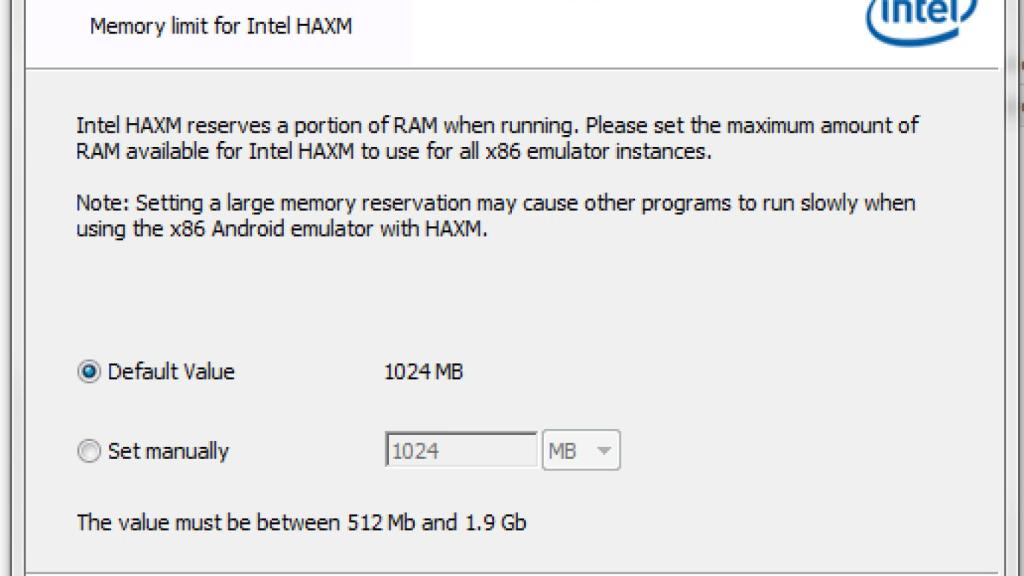Click the 1024 MB default value text
Image resolution: width=1024 pixels, height=576 pixels.
pos(424,372)
